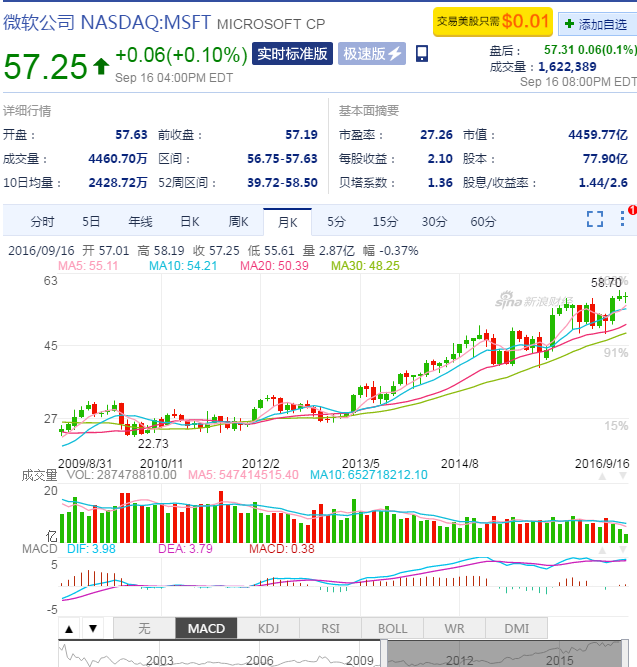Viewport: 637px width, 667px height.
Task: Select the 日K daily candlestick tab
Action: (x=190, y=222)
